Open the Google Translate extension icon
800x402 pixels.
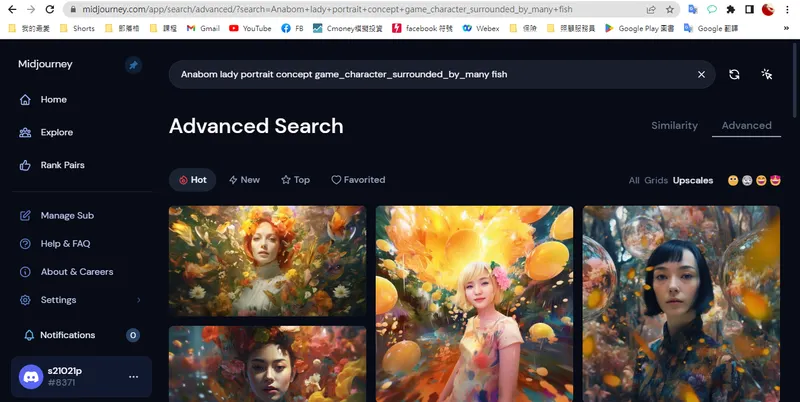tap(693, 9)
